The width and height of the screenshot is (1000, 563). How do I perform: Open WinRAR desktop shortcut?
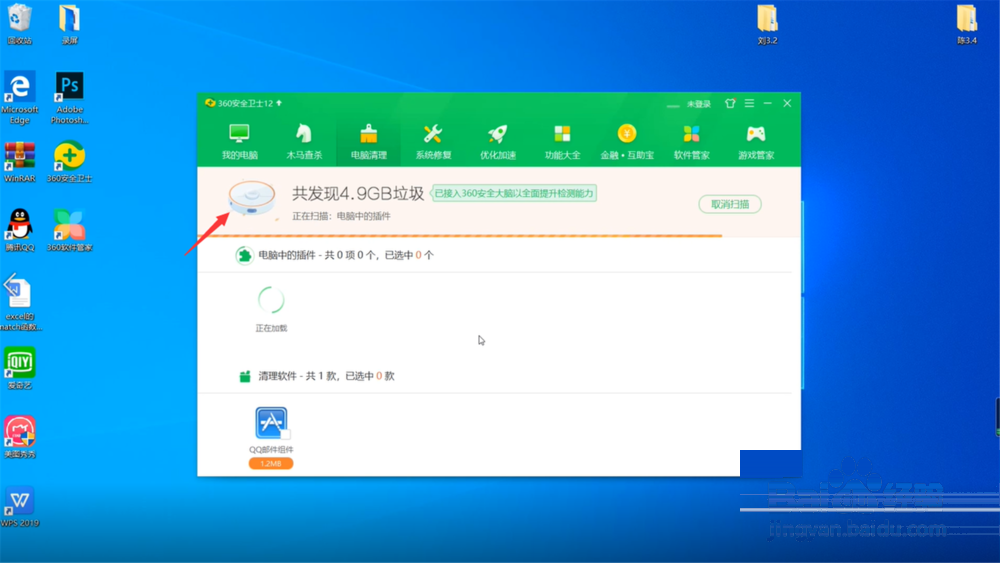[x=20, y=163]
